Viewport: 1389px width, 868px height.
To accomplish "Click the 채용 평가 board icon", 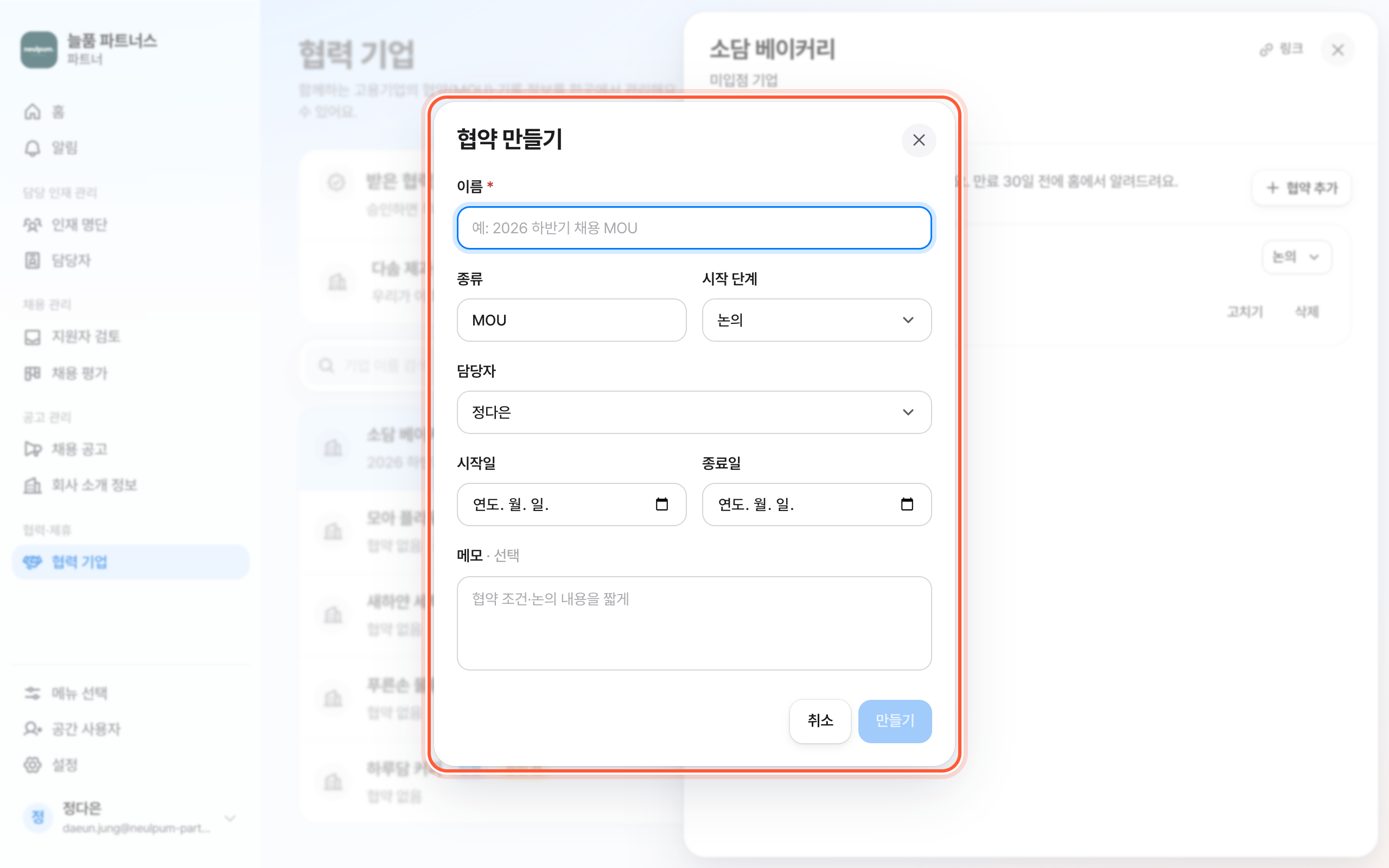I will click(33, 373).
